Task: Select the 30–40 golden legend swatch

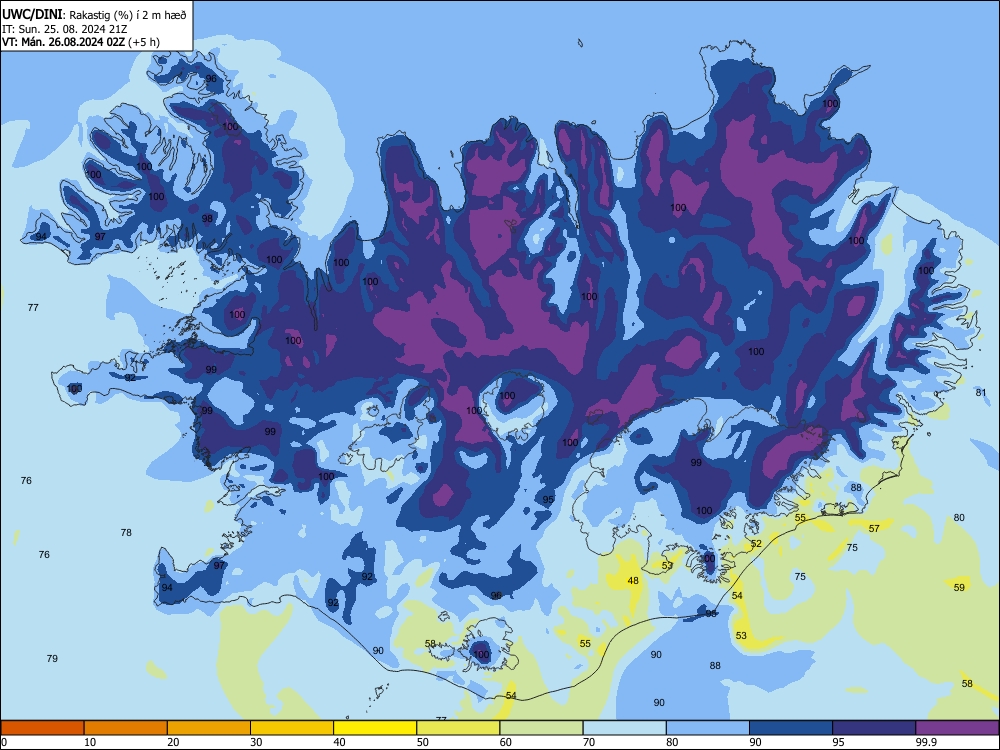Action: click(x=292, y=728)
